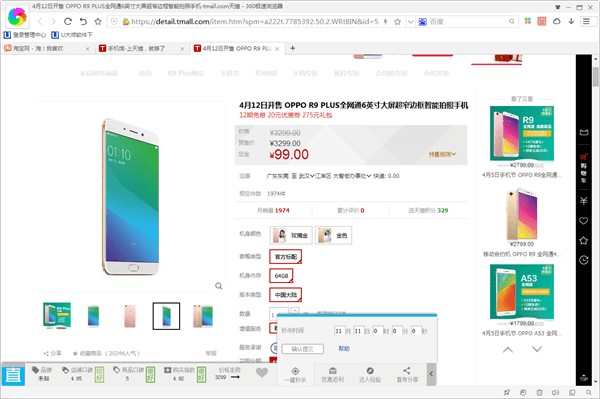Screen dimensions: 600x399
Task: Click the favorites star left of address bar
Action: click(x=98, y=21)
